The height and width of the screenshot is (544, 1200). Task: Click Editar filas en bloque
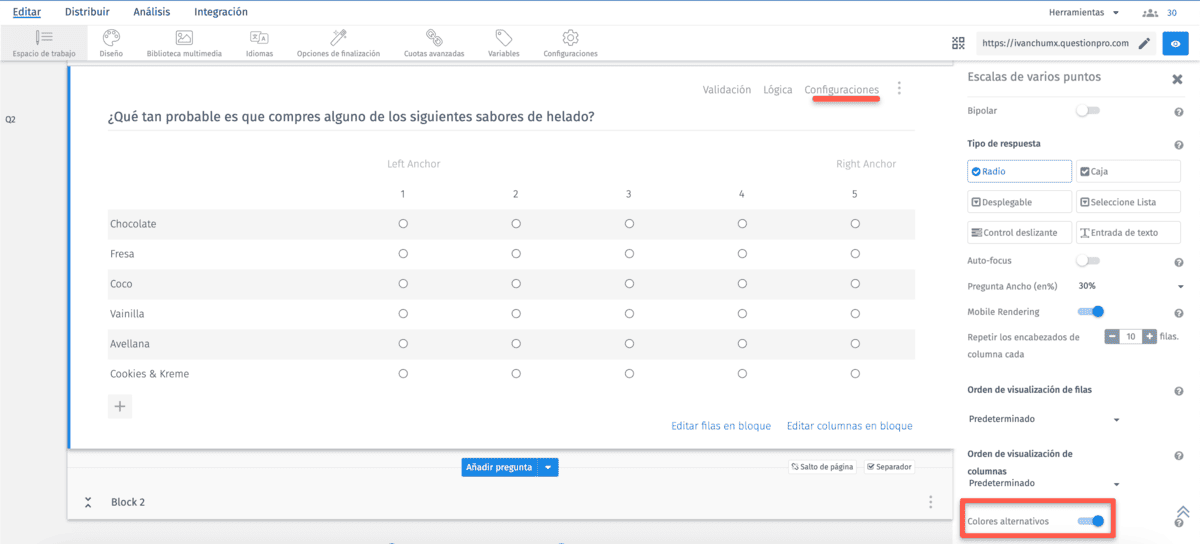721,426
